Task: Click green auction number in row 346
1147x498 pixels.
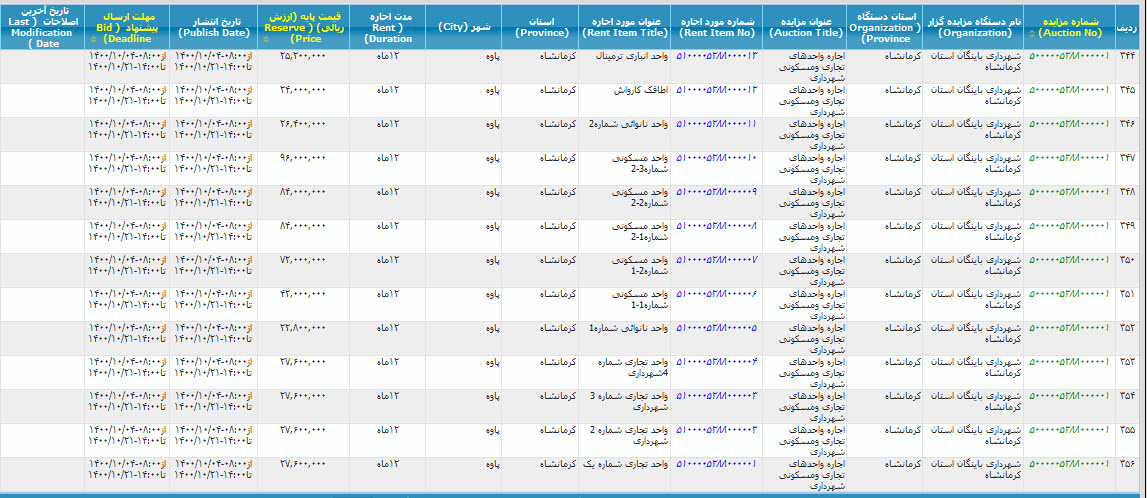Action: pyautogui.click(x=1069, y=124)
